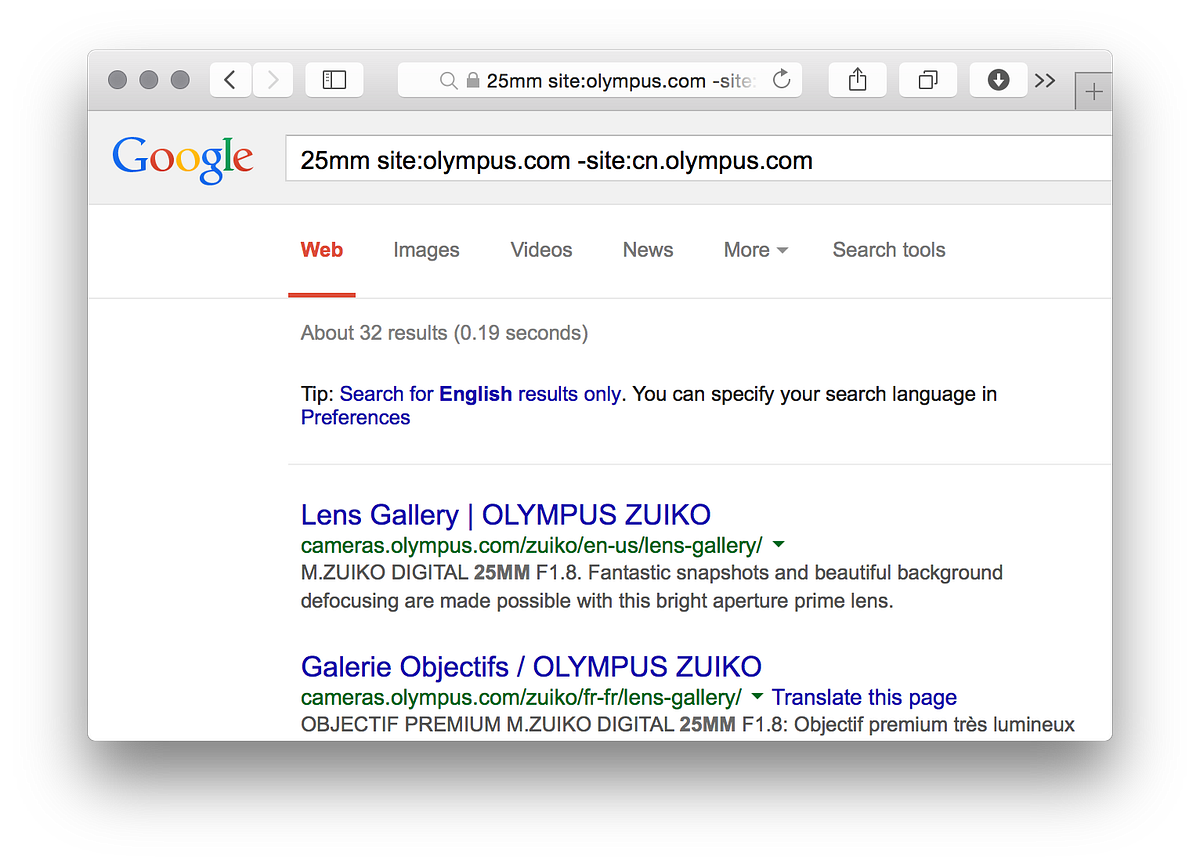The image size is (1200, 866).
Task: Click 'Search for English results only' link
Action: pos(480,394)
